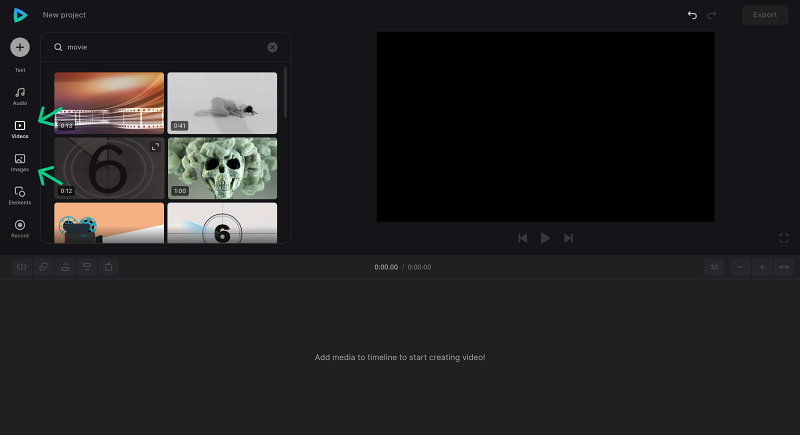Open the plus add media button

[x=20, y=47]
